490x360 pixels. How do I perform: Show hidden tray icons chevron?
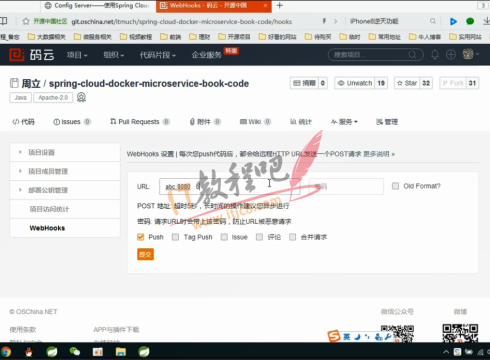tap(446, 352)
